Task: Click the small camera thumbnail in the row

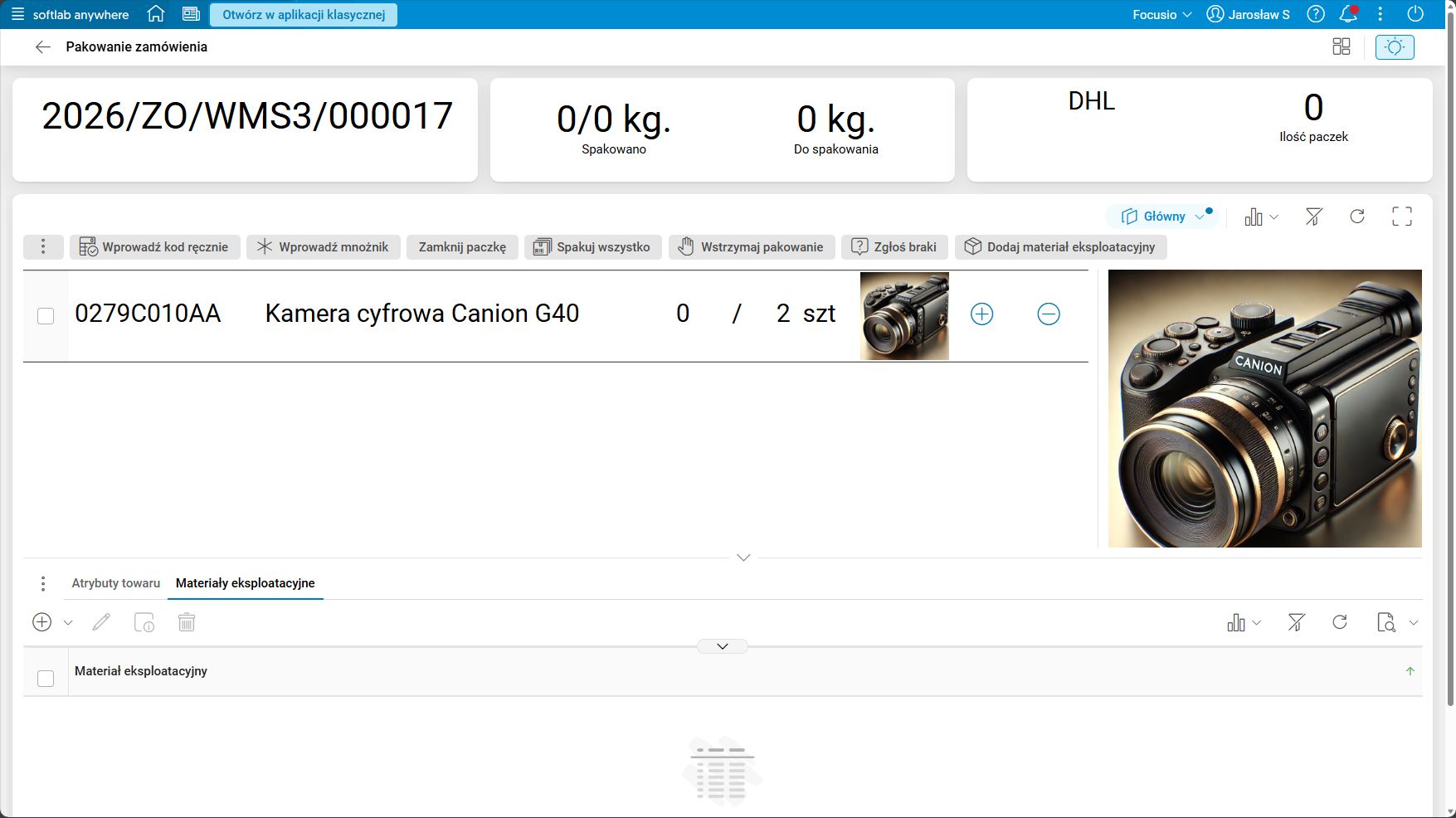Action: (904, 316)
